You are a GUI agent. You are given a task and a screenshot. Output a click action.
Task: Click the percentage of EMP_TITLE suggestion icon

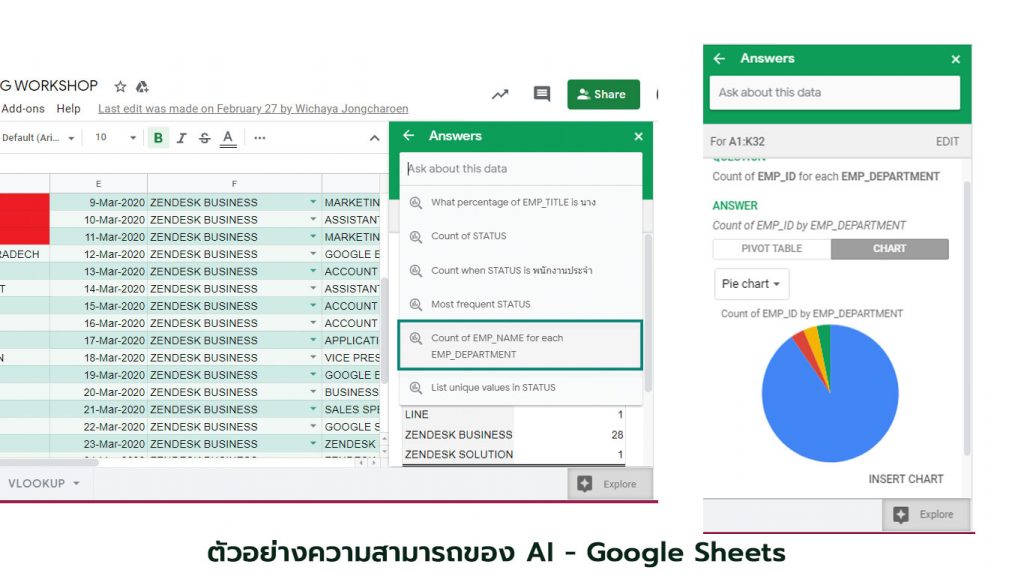(415, 202)
